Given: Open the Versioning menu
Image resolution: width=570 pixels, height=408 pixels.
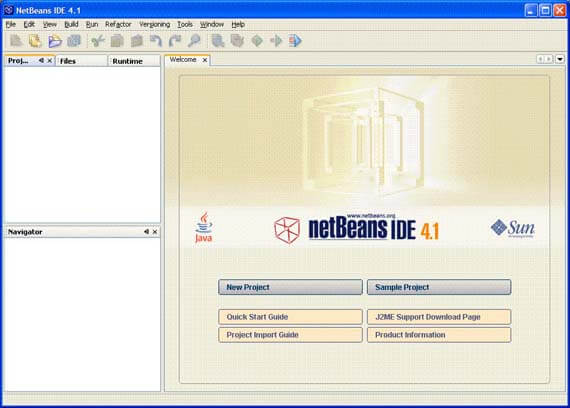Looking at the screenshot, I should 154,24.
